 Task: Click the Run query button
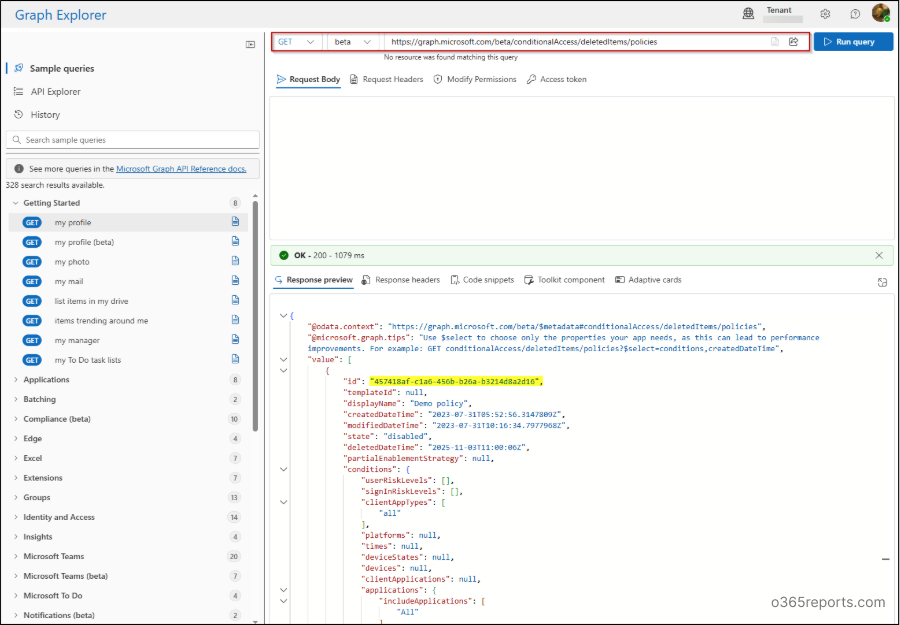coord(853,42)
